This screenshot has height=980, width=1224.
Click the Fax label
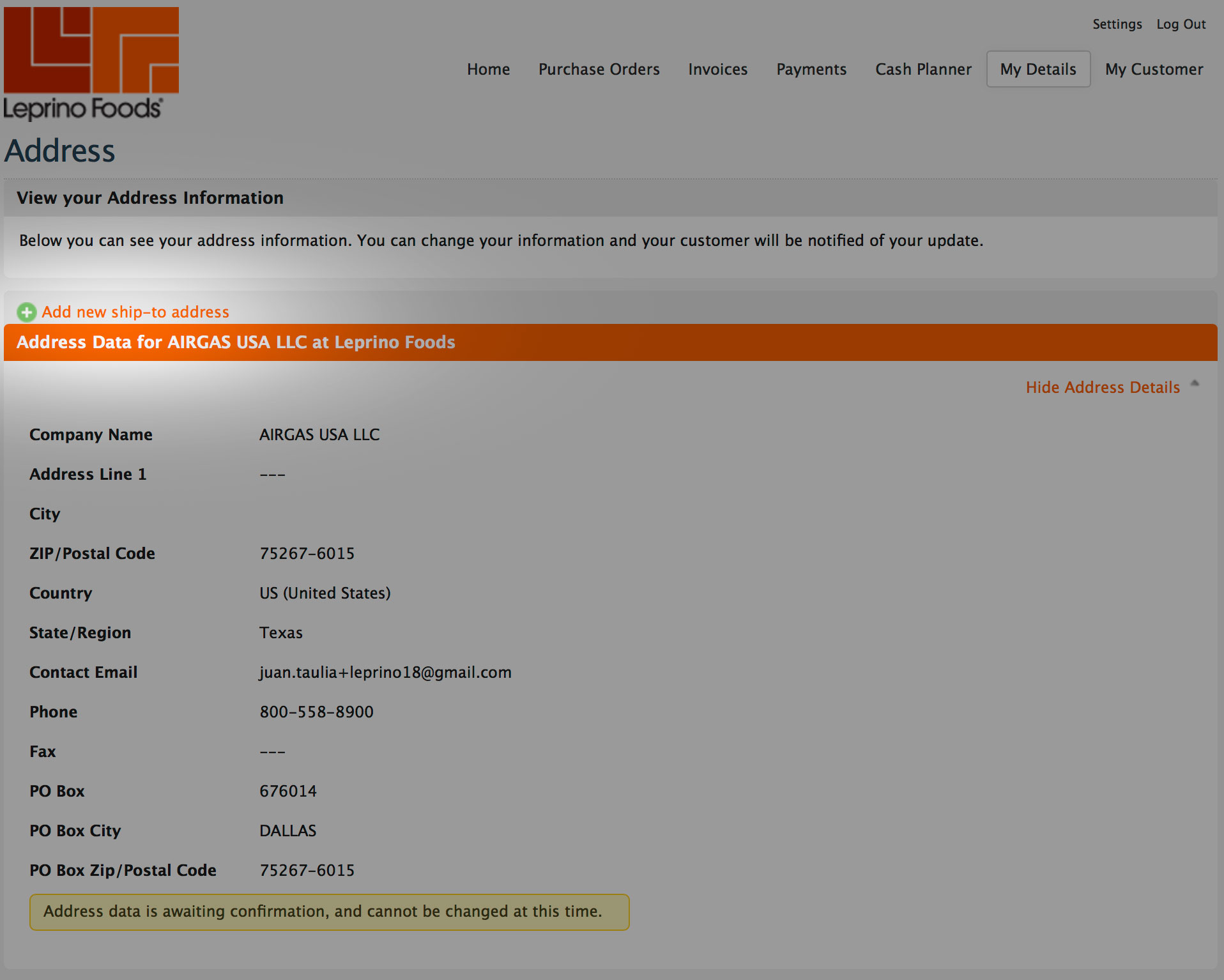(x=42, y=751)
